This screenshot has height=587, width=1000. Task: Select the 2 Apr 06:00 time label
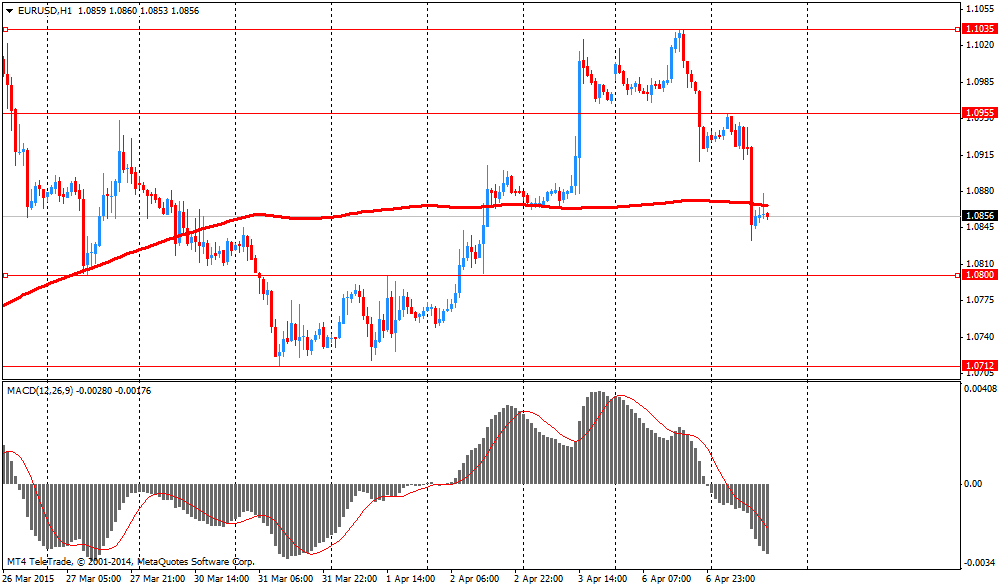(474, 579)
